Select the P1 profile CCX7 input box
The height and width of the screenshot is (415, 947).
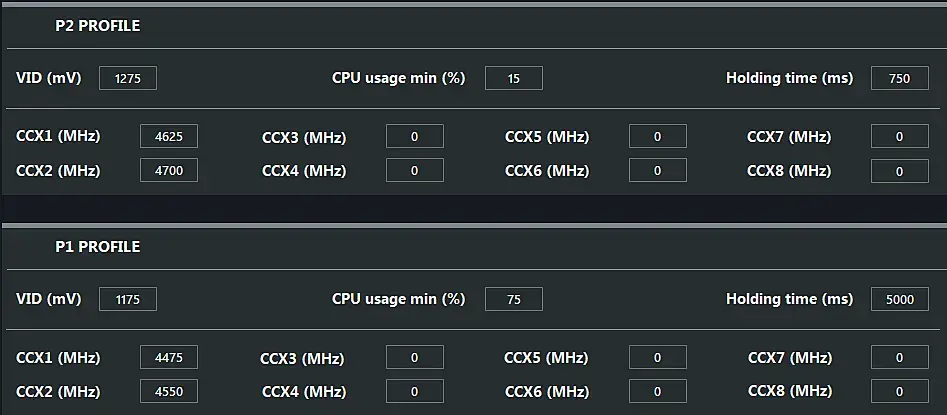[900, 358]
